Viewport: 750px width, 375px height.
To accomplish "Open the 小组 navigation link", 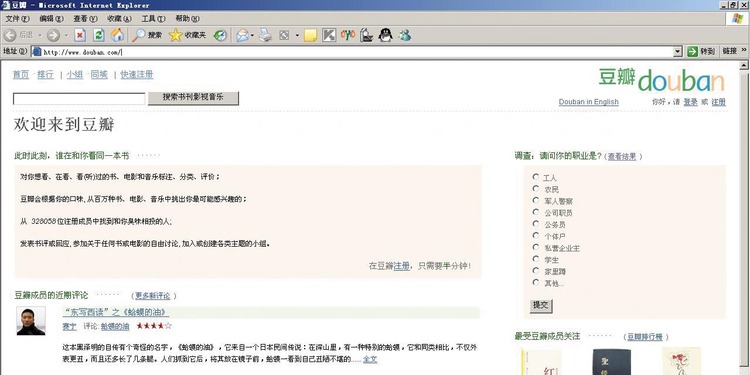I will 75,75.
